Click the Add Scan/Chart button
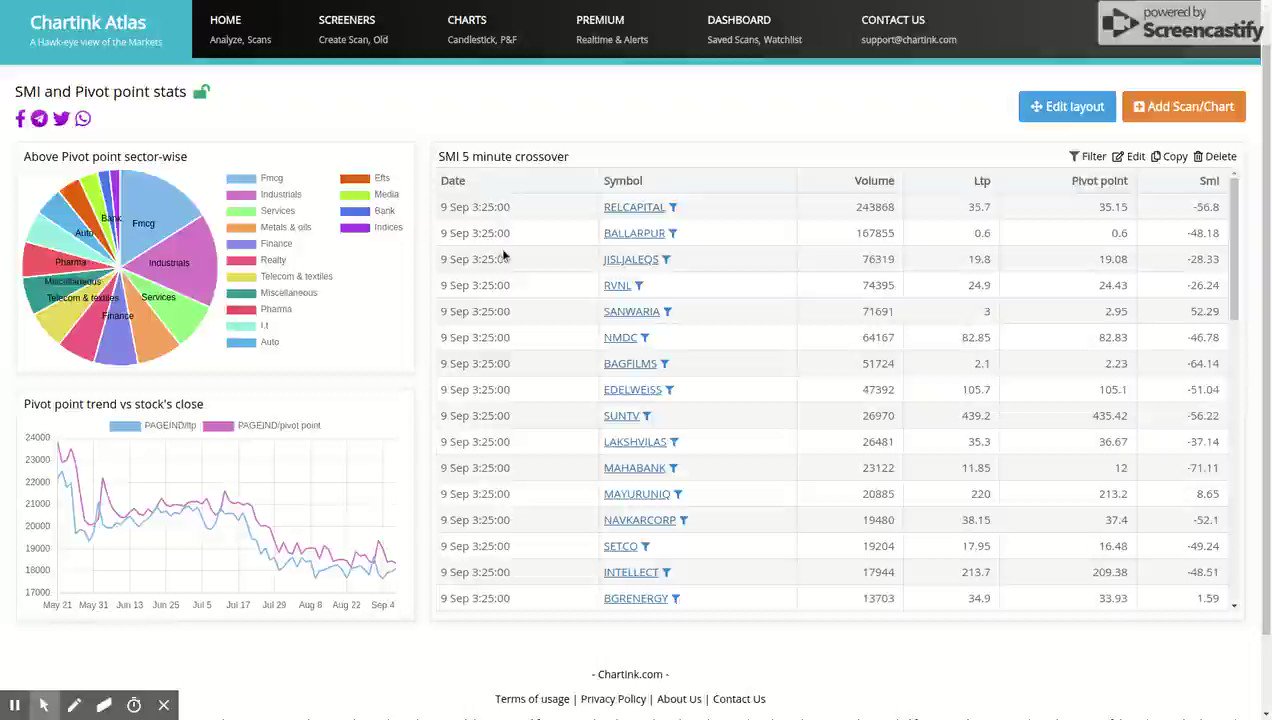Viewport: 1272px width, 720px height. pos(1184,106)
